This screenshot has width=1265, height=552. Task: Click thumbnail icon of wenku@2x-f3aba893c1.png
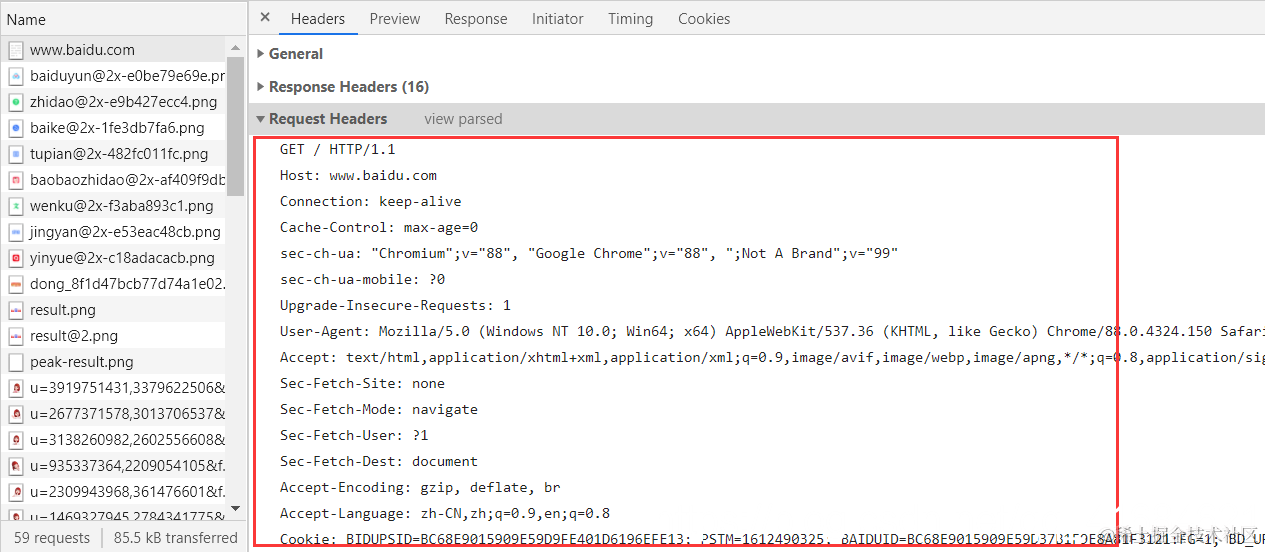click(16, 206)
